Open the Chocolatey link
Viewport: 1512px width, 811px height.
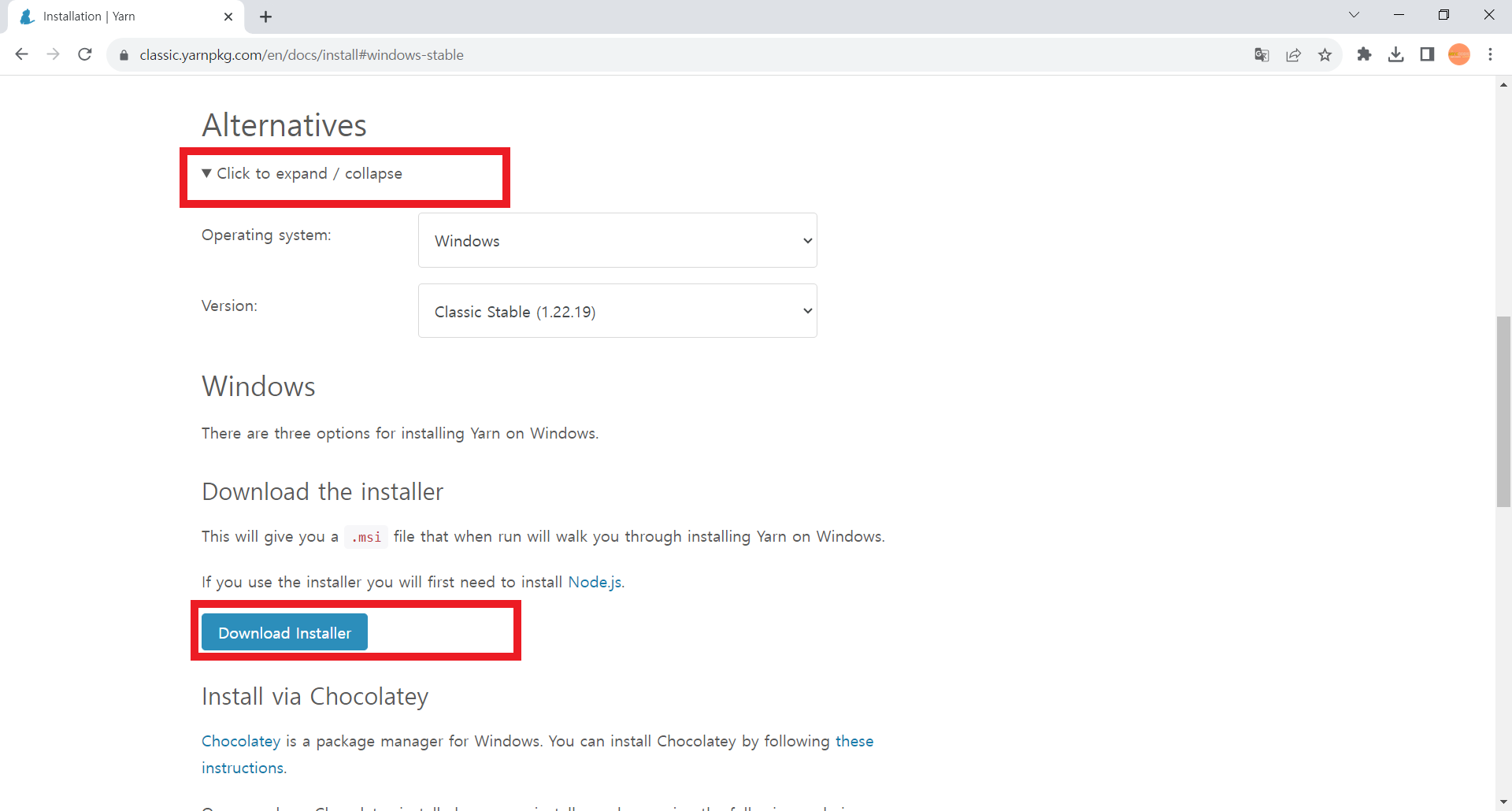pyautogui.click(x=241, y=741)
